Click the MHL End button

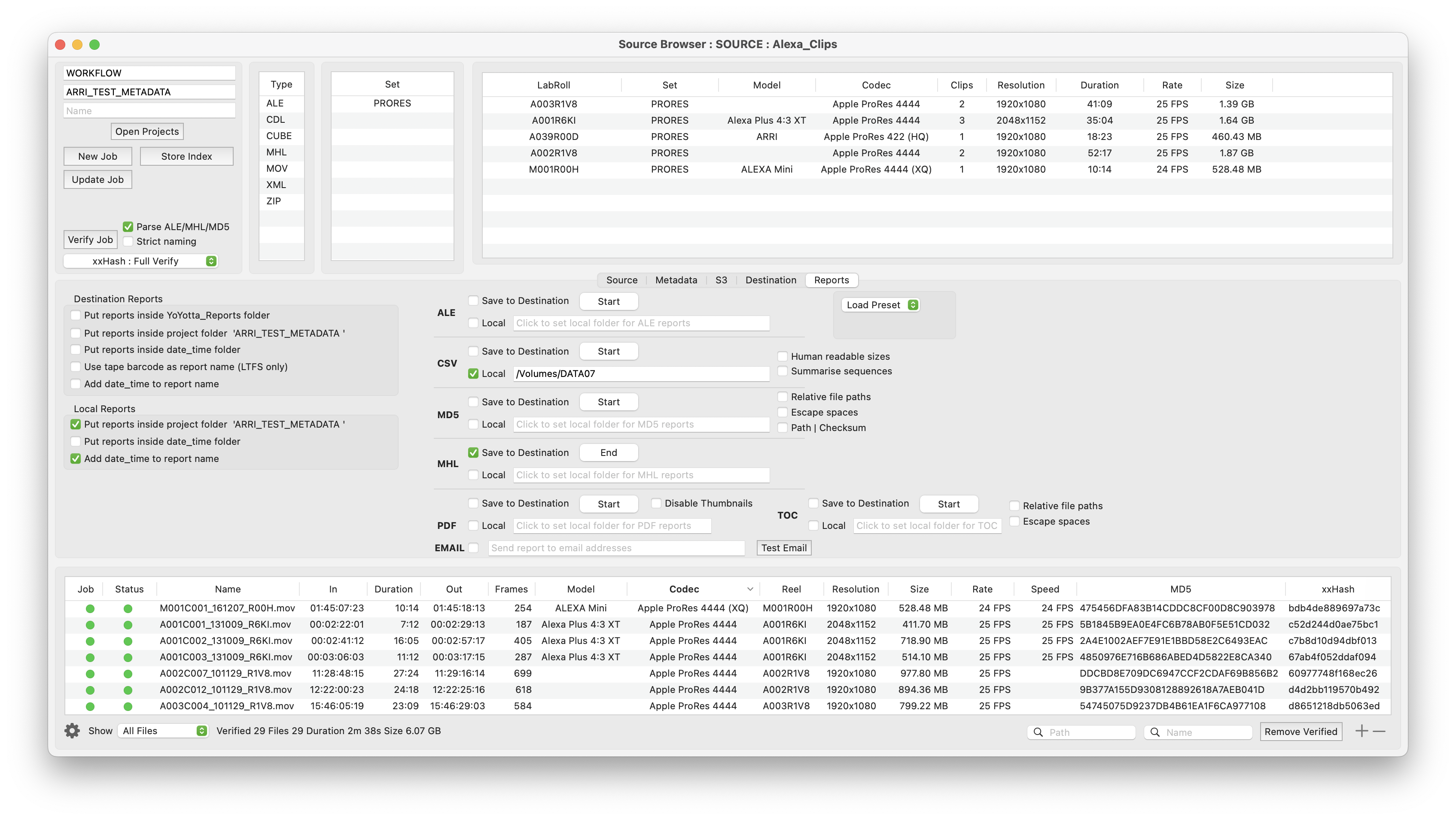pyautogui.click(x=609, y=453)
